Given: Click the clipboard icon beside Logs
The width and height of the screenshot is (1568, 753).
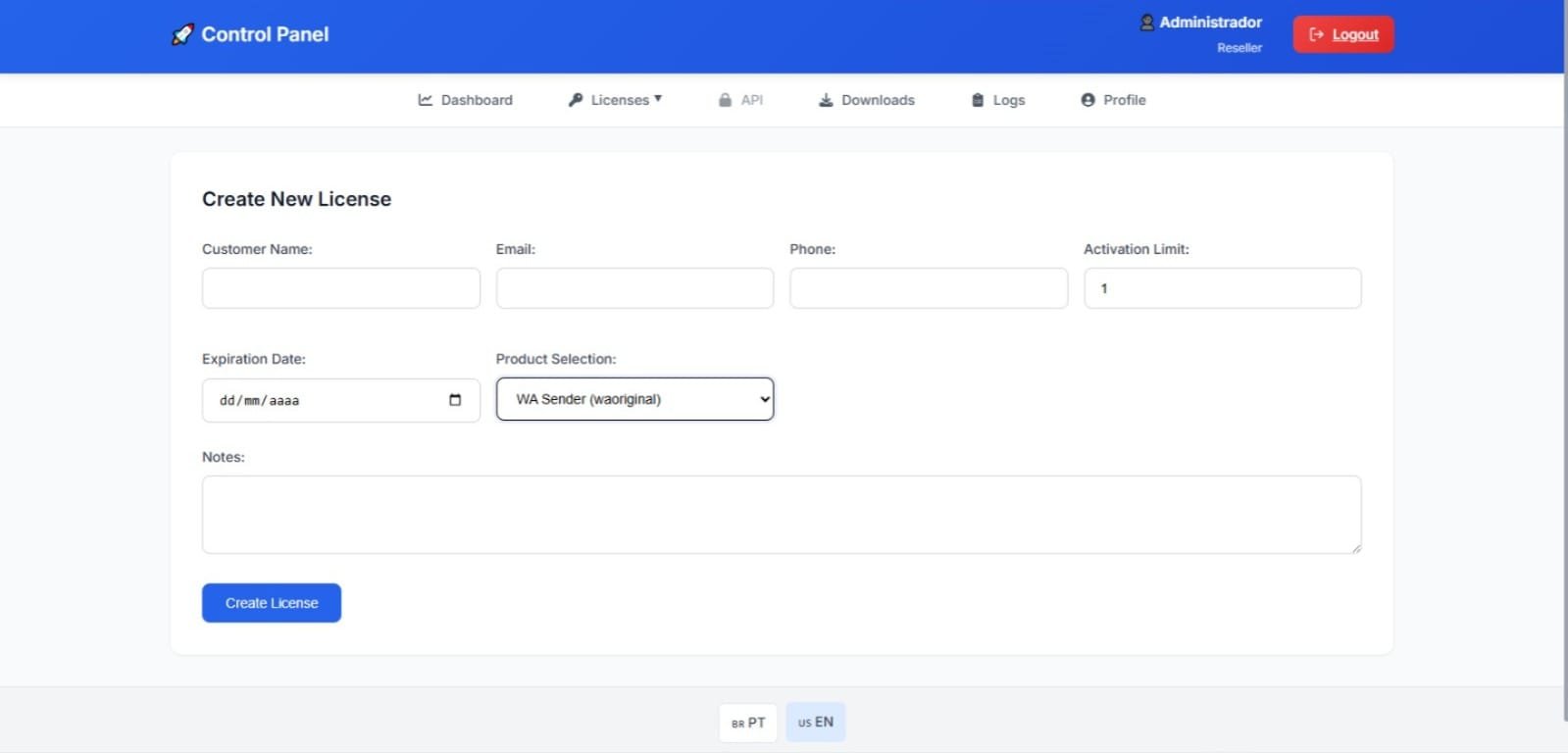Looking at the screenshot, I should coord(978,100).
